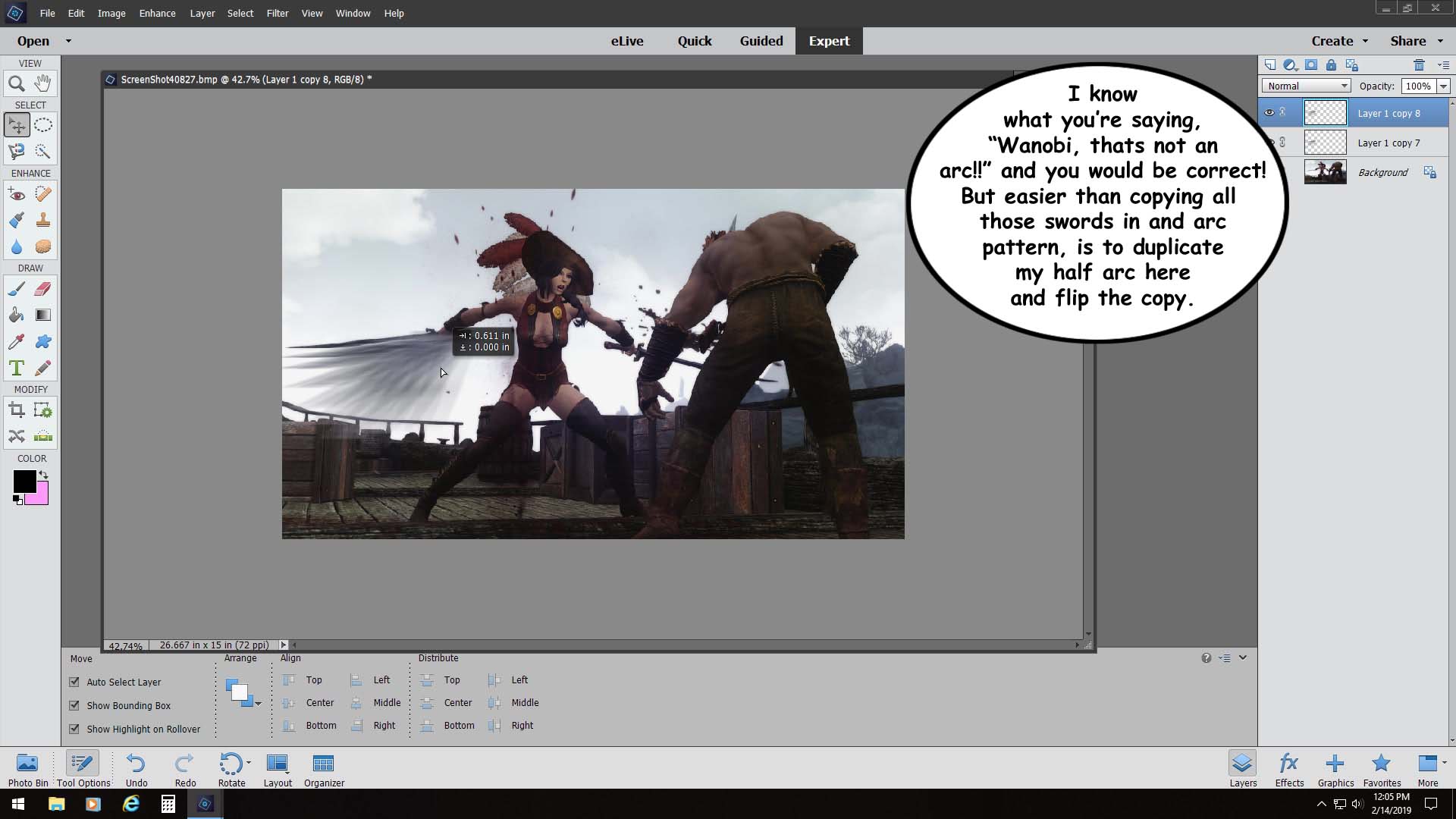Swap foreground and background colors
This screenshot has height=819, width=1456.
click(x=43, y=475)
